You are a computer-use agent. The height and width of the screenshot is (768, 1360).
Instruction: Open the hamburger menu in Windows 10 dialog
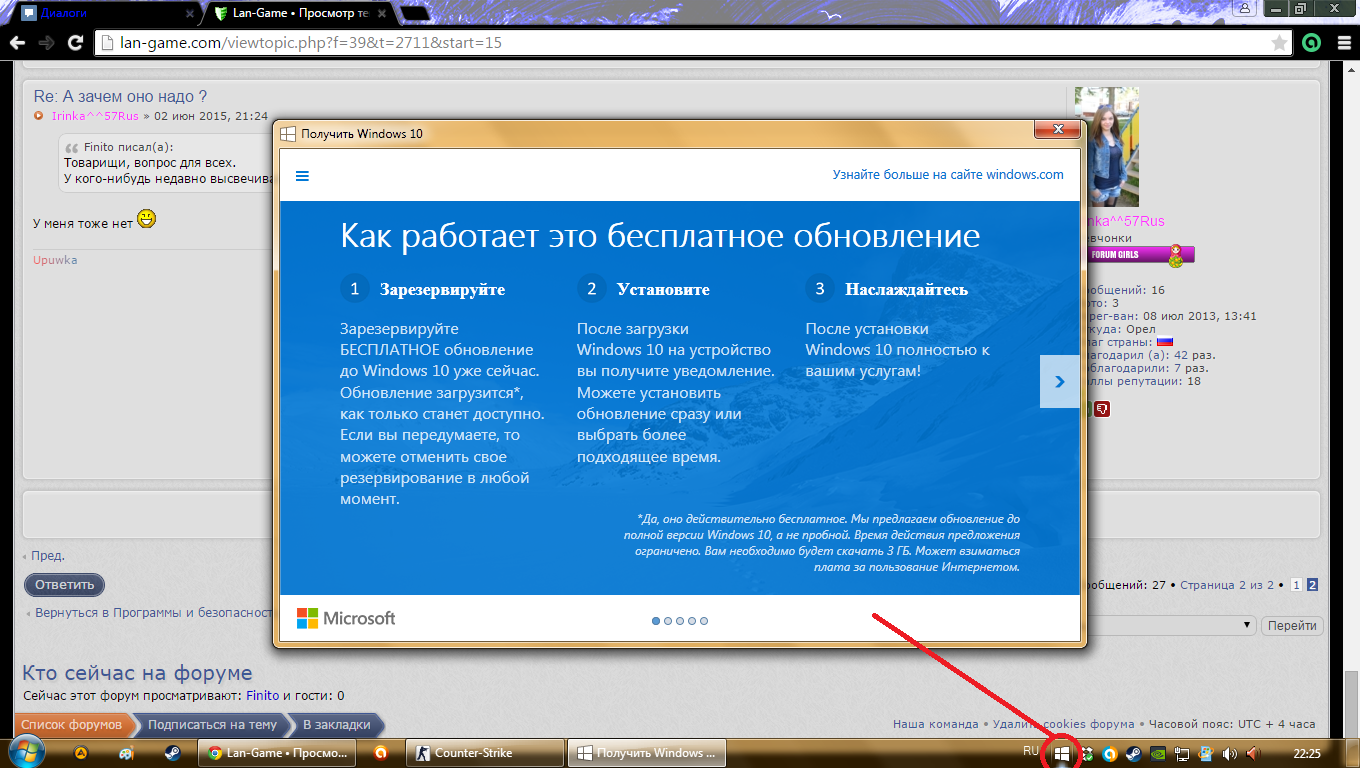tap(302, 176)
